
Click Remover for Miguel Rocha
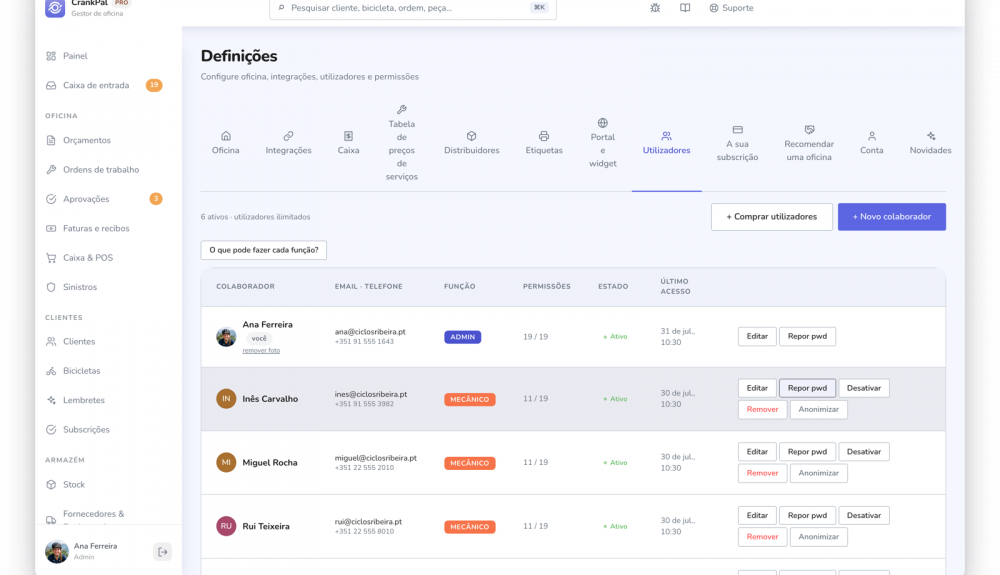[762, 473]
